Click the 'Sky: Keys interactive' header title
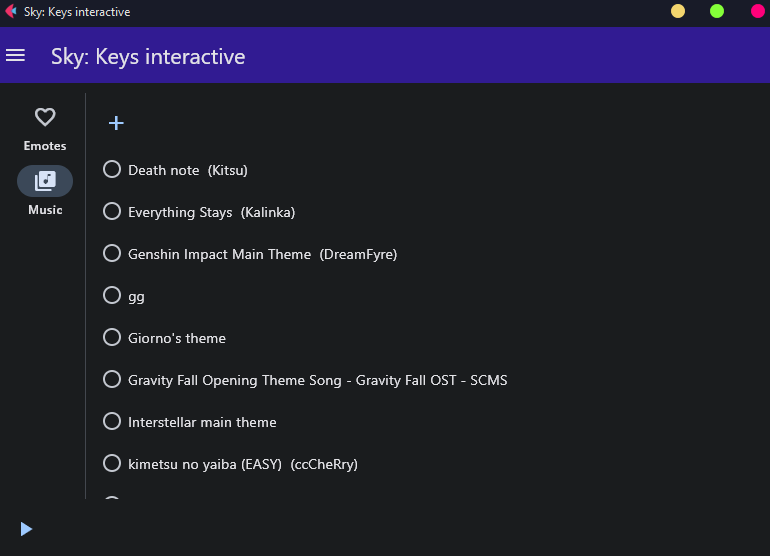 148,56
